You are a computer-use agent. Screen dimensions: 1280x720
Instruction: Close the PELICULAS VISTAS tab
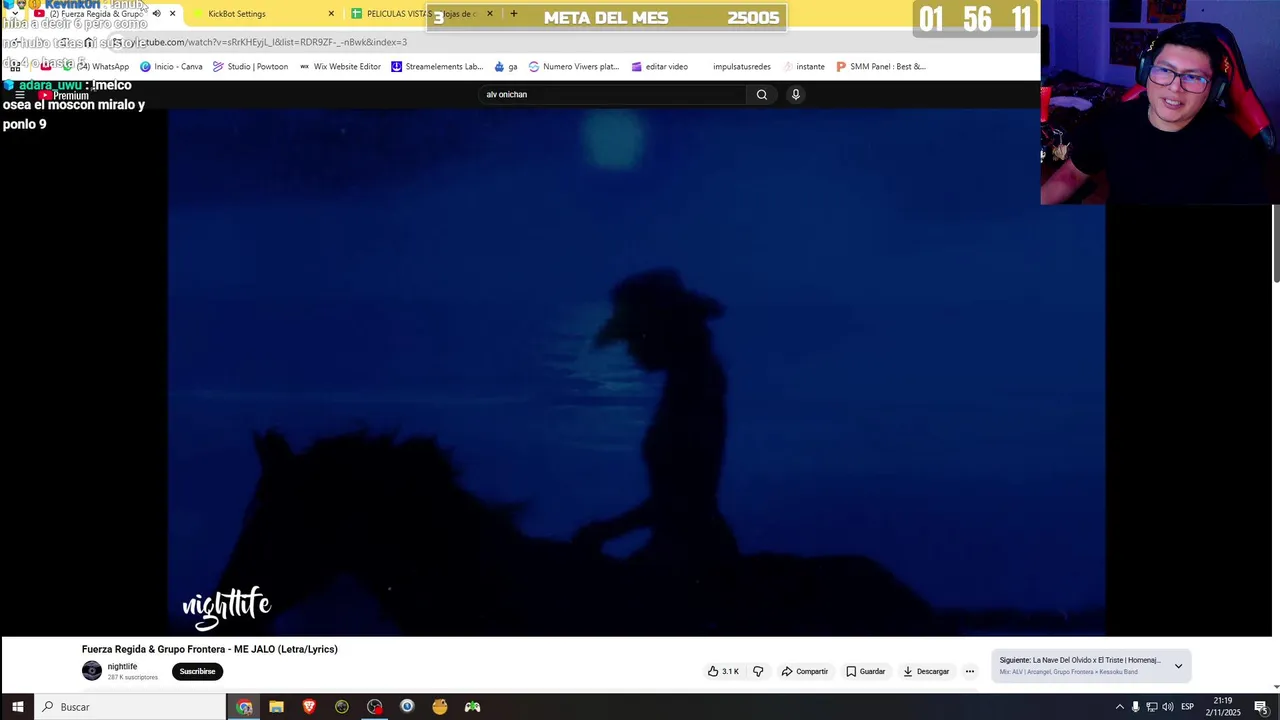click(489, 14)
